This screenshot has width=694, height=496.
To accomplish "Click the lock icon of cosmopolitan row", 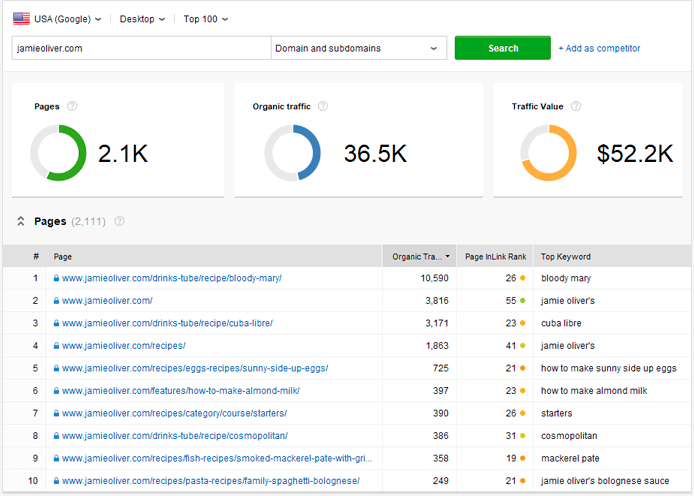I will (56, 436).
